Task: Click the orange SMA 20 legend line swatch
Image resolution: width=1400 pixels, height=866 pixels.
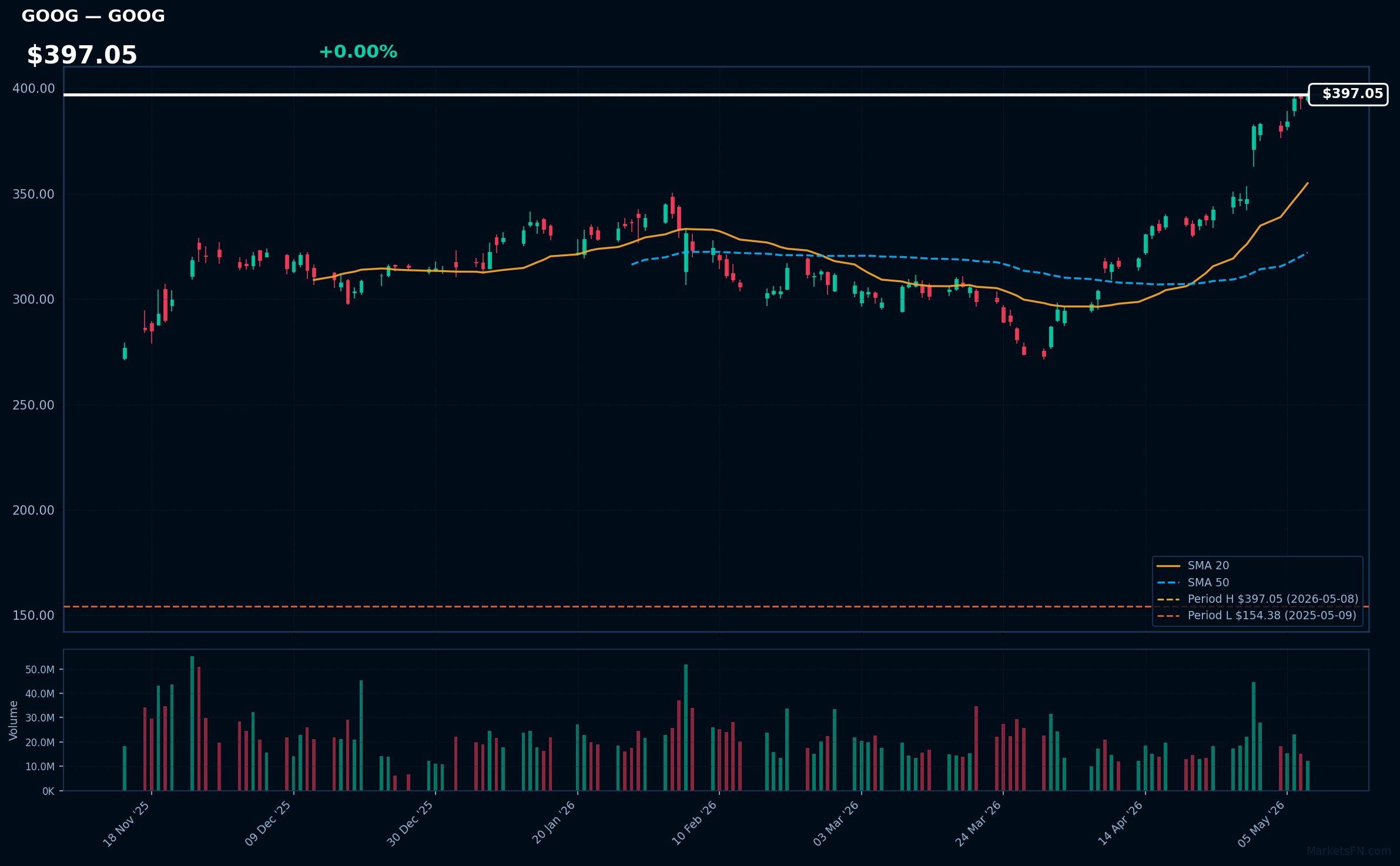Action: pos(1168,566)
